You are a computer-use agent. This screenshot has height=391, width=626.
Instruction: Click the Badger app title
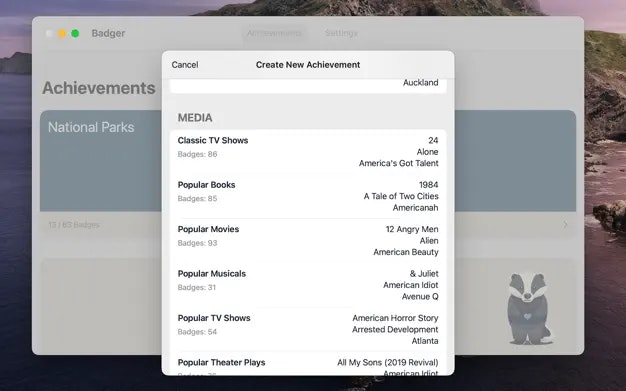tap(108, 34)
